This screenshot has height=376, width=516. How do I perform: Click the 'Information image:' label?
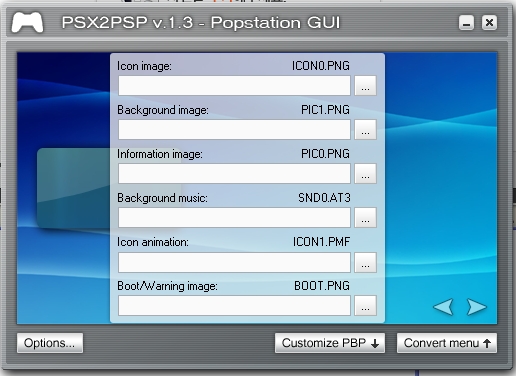[x=160, y=154]
